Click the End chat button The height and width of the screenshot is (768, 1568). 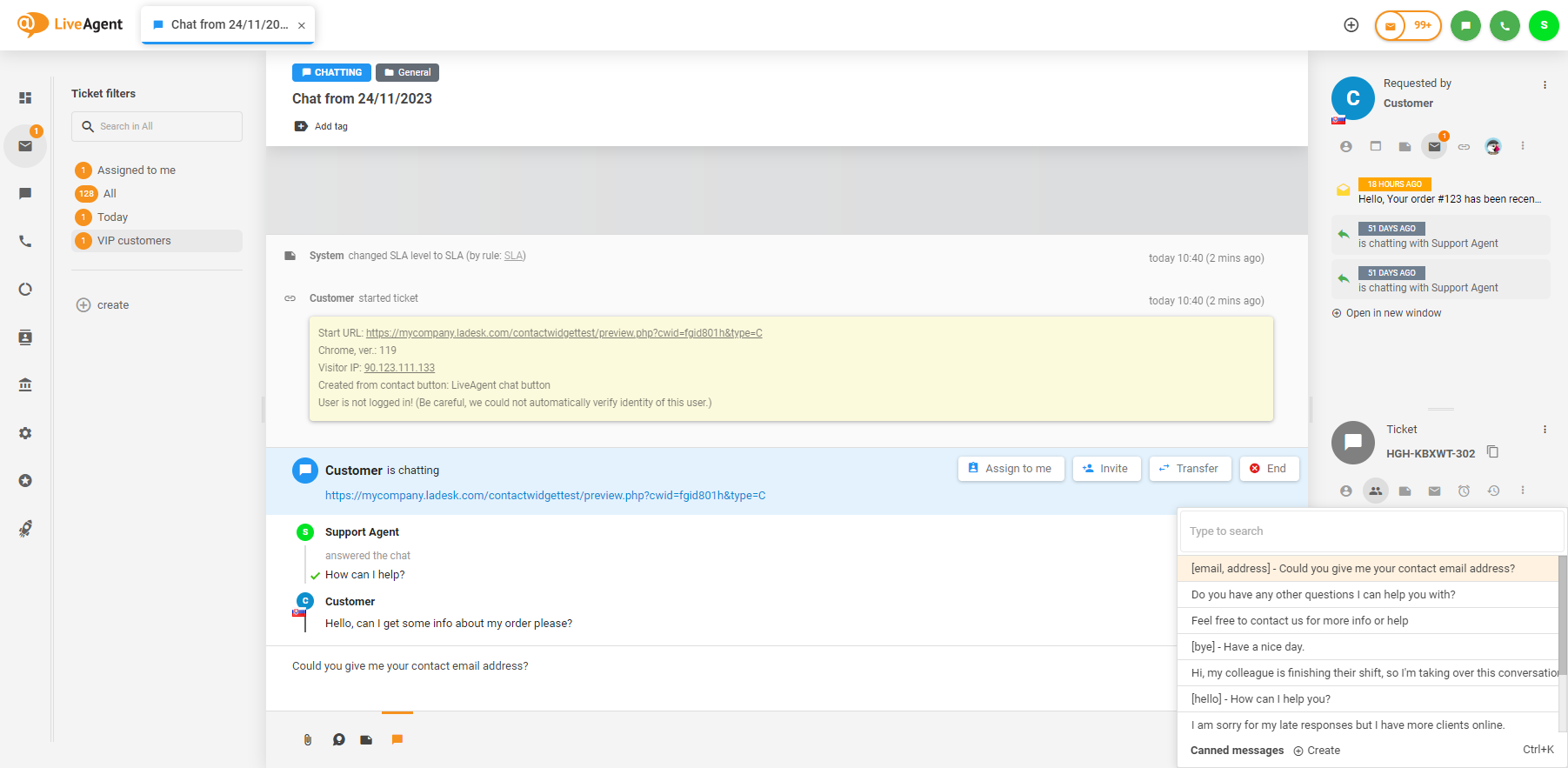pyautogui.click(x=1269, y=469)
